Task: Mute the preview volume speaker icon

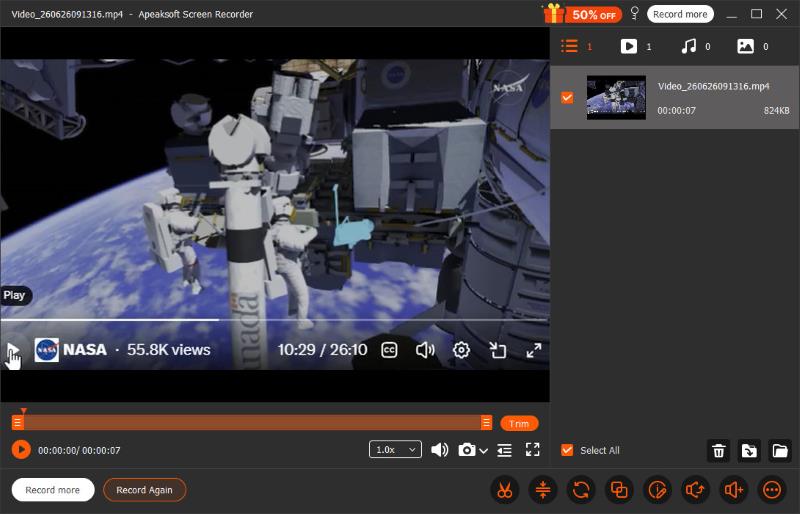Action: (439, 450)
